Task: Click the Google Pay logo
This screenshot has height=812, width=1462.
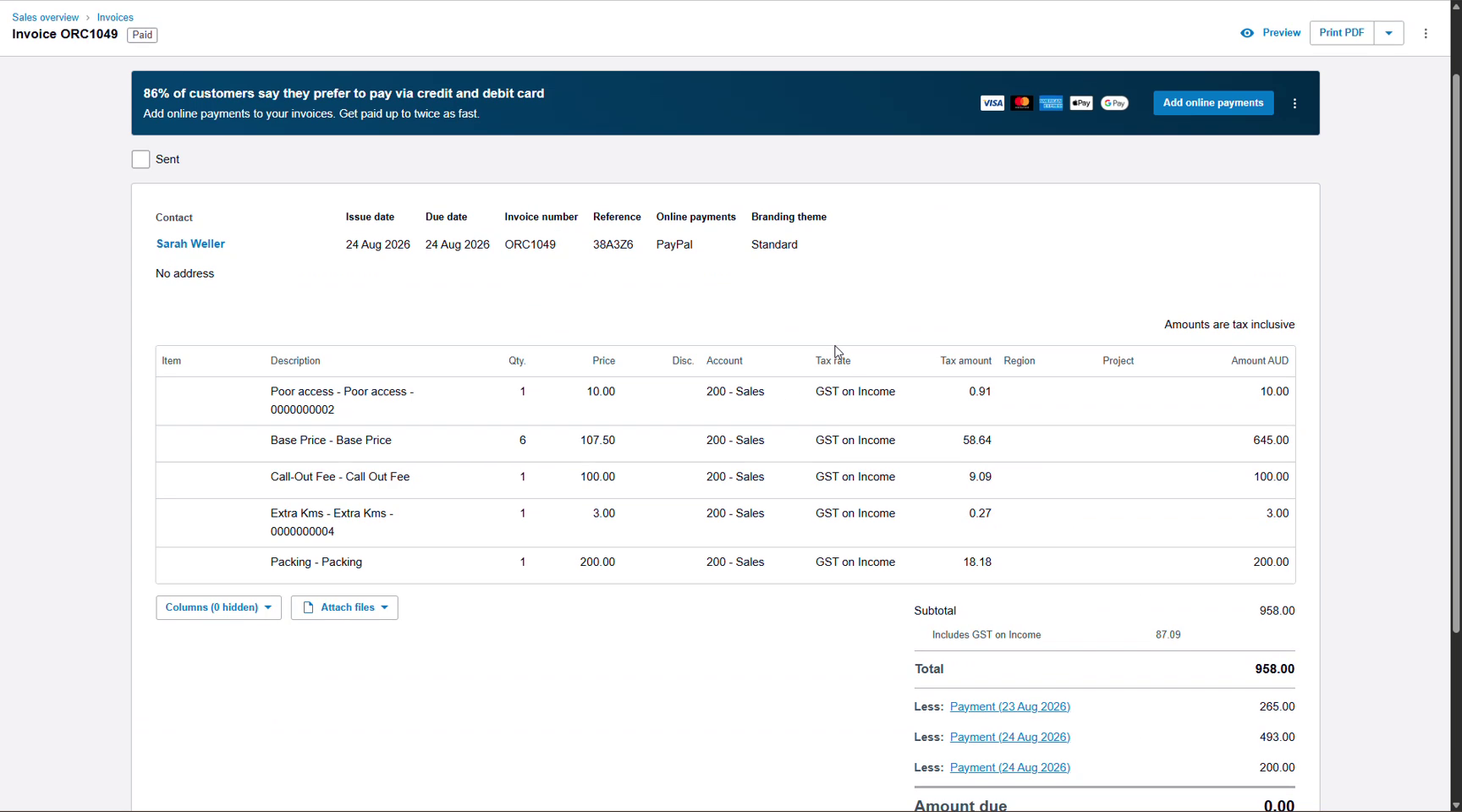Action: click(x=1115, y=103)
